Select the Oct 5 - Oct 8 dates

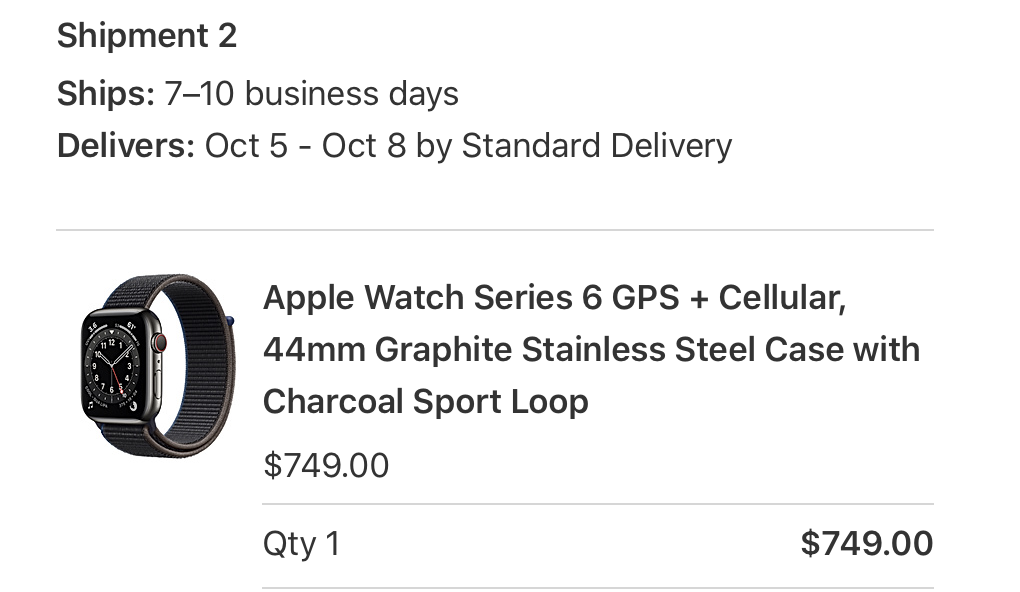click(305, 145)
